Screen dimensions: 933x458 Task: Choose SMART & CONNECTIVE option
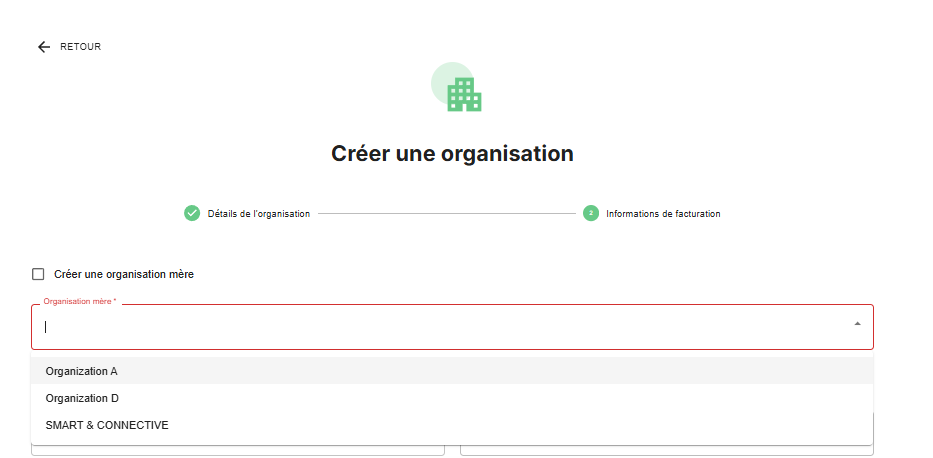452,425
